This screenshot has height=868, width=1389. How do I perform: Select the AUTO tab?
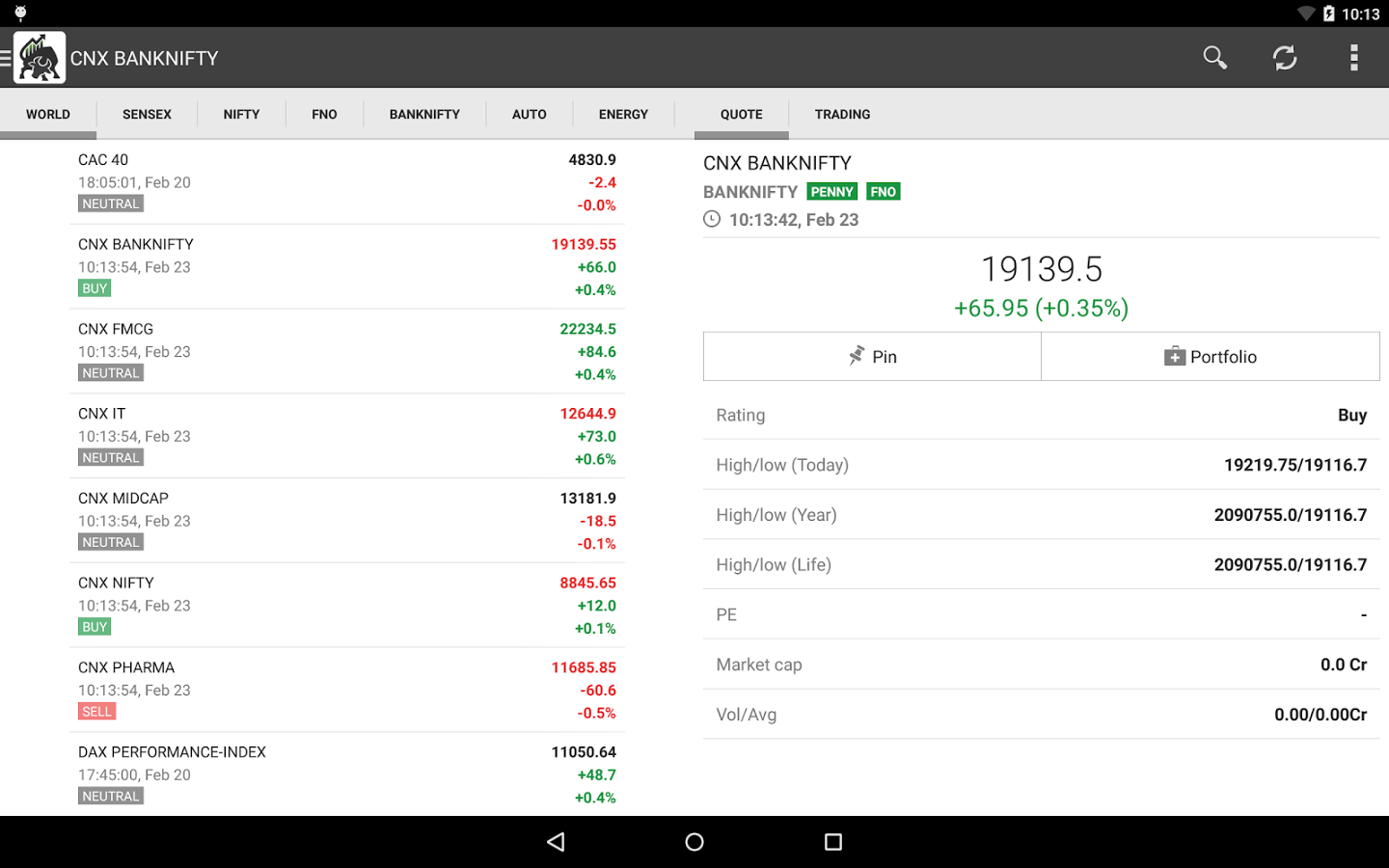tap(529, 114)
